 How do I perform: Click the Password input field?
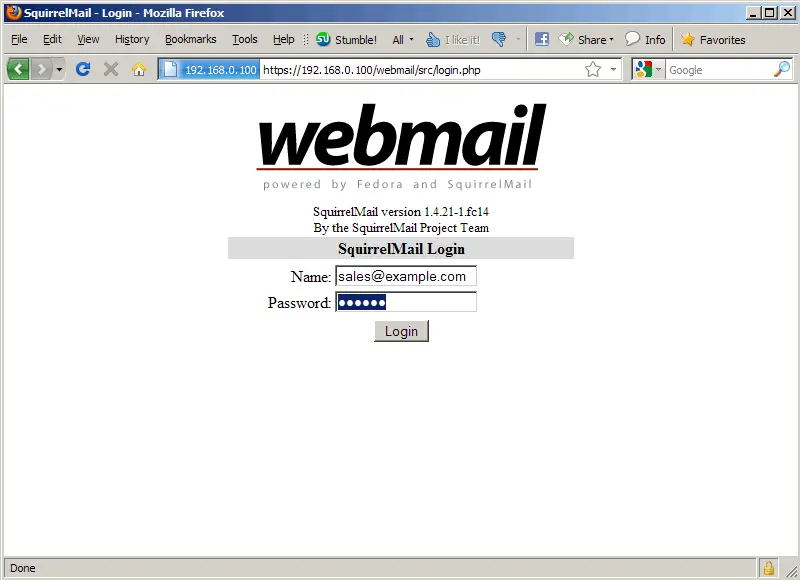[406, 302]
